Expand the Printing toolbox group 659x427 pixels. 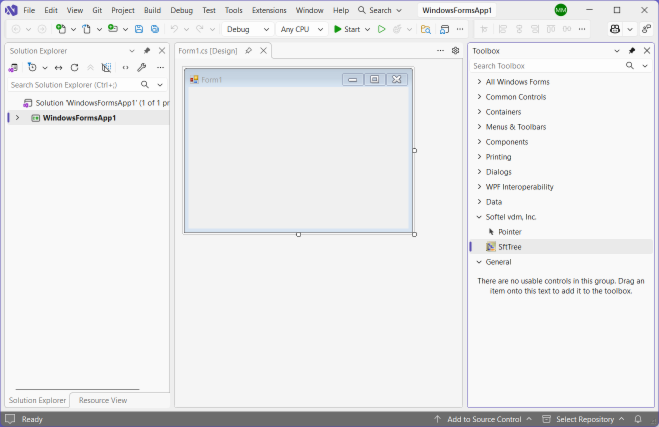479,157
